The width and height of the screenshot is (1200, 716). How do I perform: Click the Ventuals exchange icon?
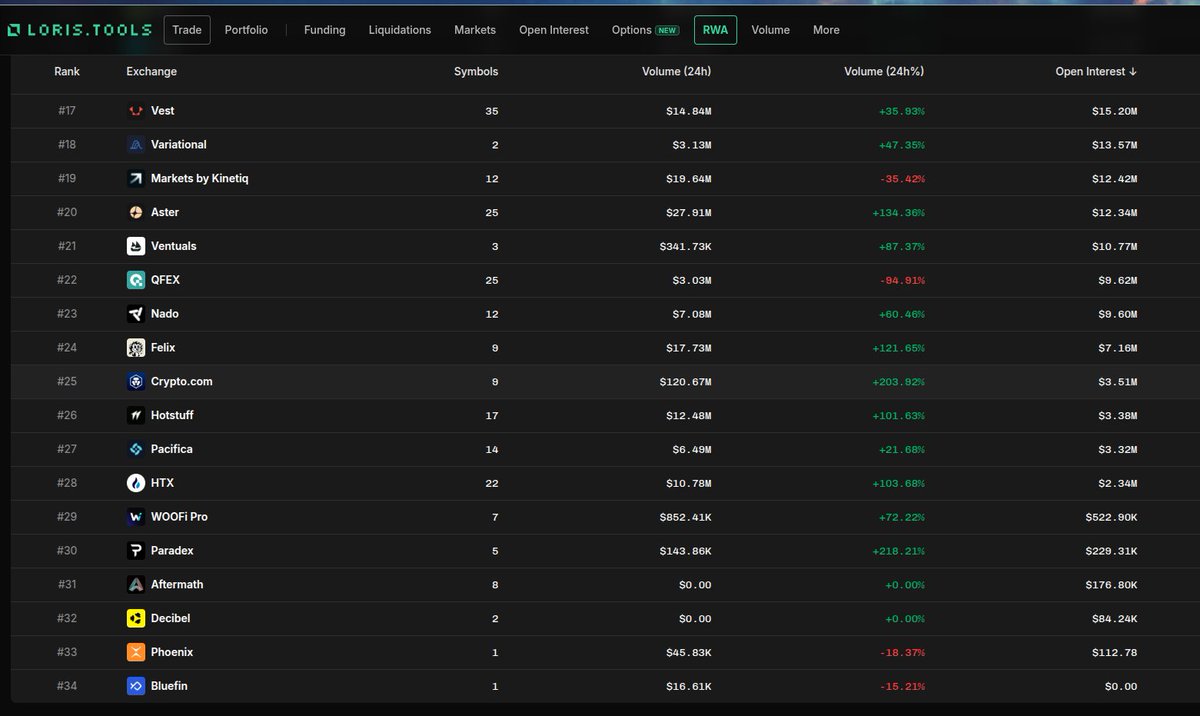(136, 246)
